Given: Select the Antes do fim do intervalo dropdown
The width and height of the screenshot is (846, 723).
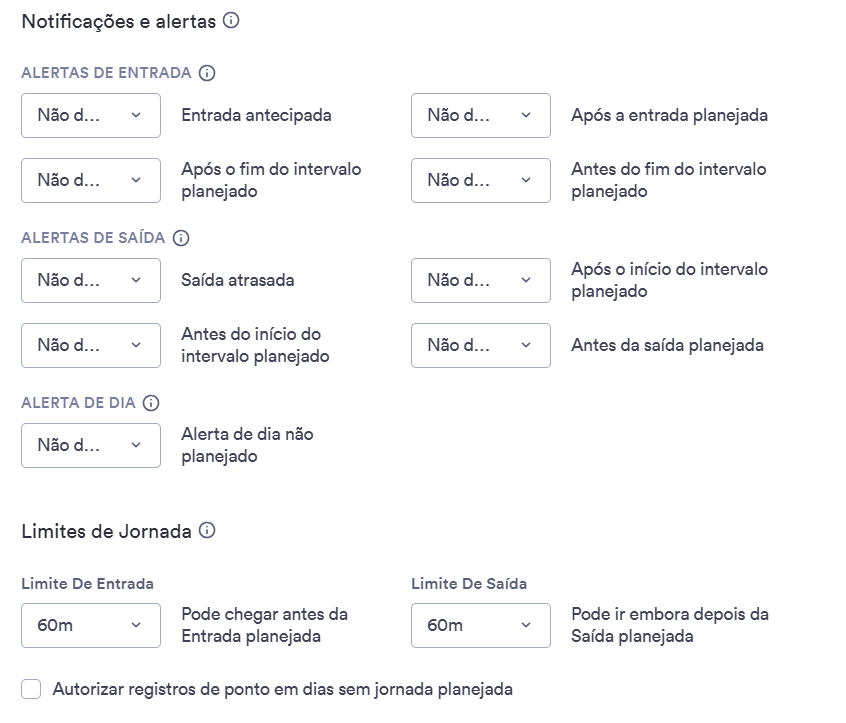Looking at the screenshot, I should (481, 180).
